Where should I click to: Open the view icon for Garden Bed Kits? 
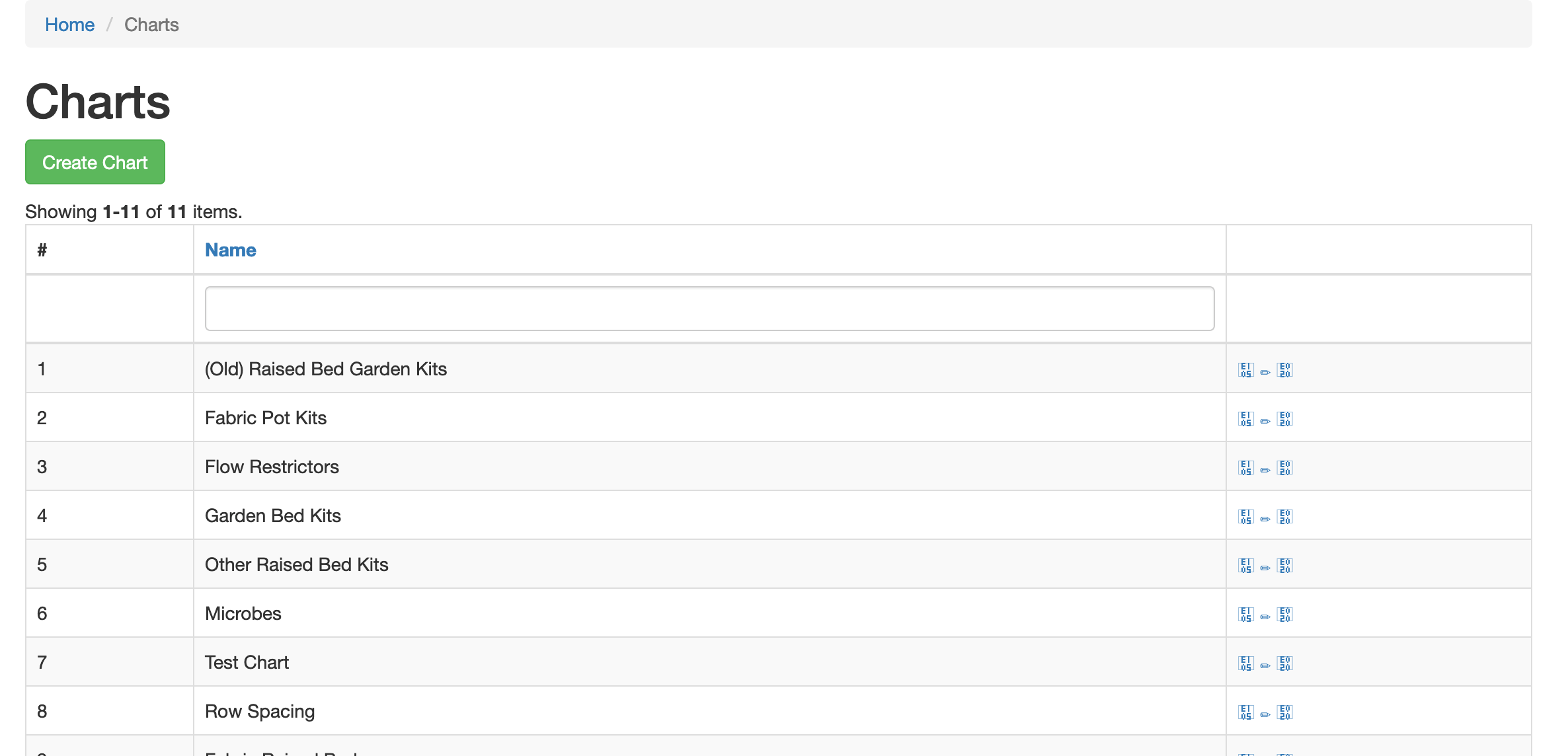pyautogui.click(x=1245, y=516)
